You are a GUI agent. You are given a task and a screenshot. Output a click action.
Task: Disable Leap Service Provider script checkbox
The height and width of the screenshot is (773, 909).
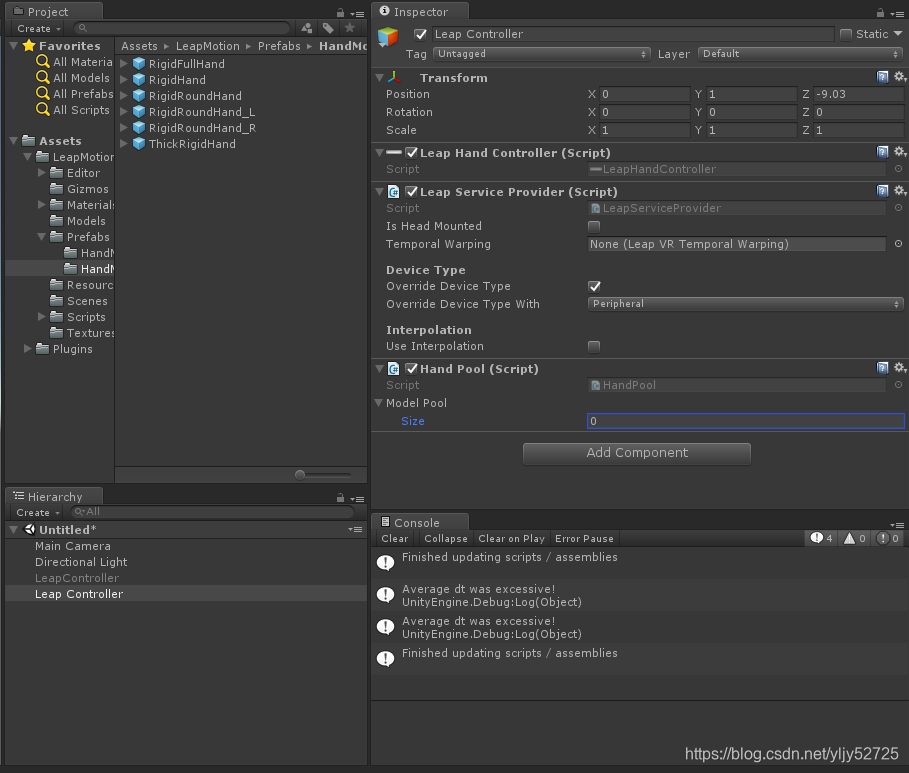pyautogui.click(x=412, y=191)
